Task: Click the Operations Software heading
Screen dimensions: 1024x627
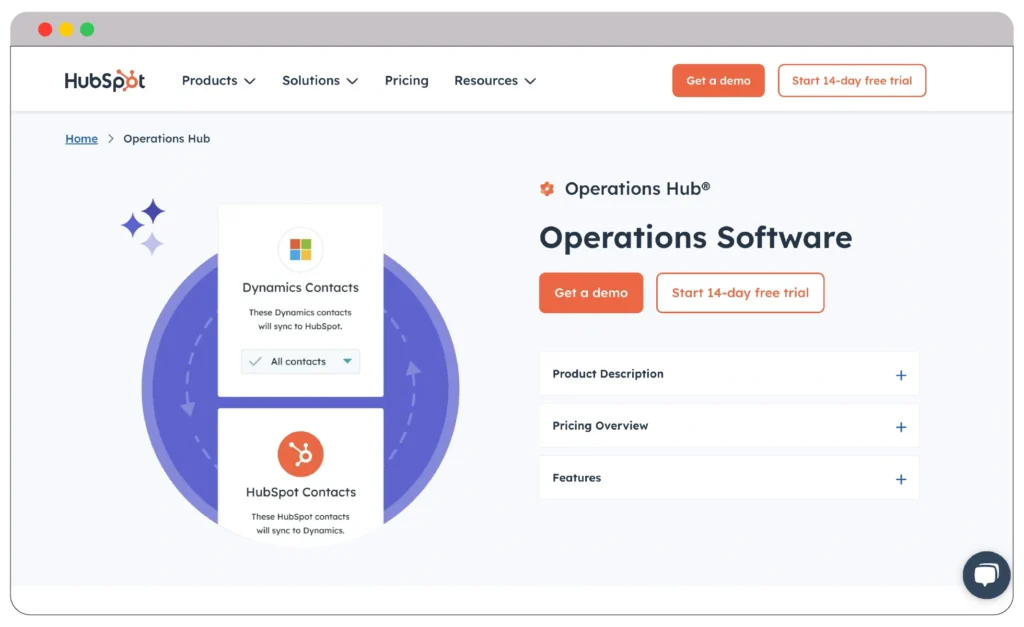Action: tap(696, 237)
